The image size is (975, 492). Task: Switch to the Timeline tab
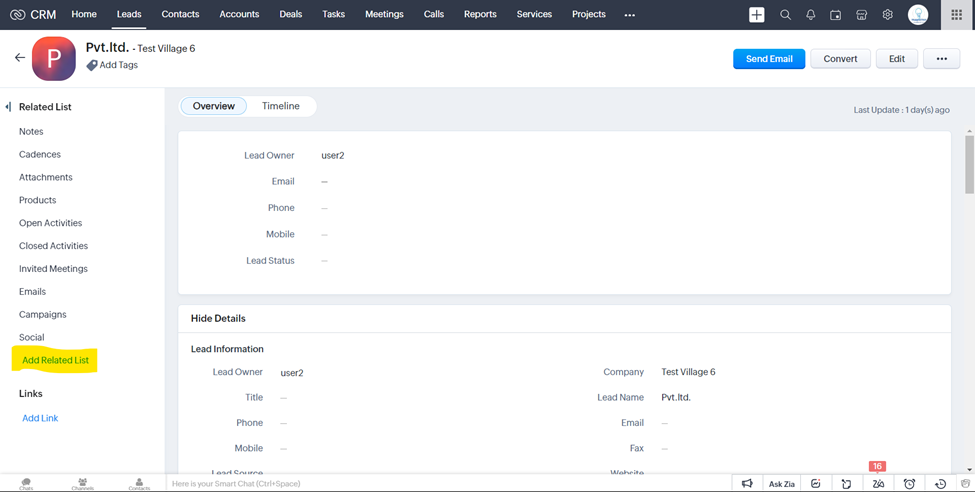tap(280, 106)
